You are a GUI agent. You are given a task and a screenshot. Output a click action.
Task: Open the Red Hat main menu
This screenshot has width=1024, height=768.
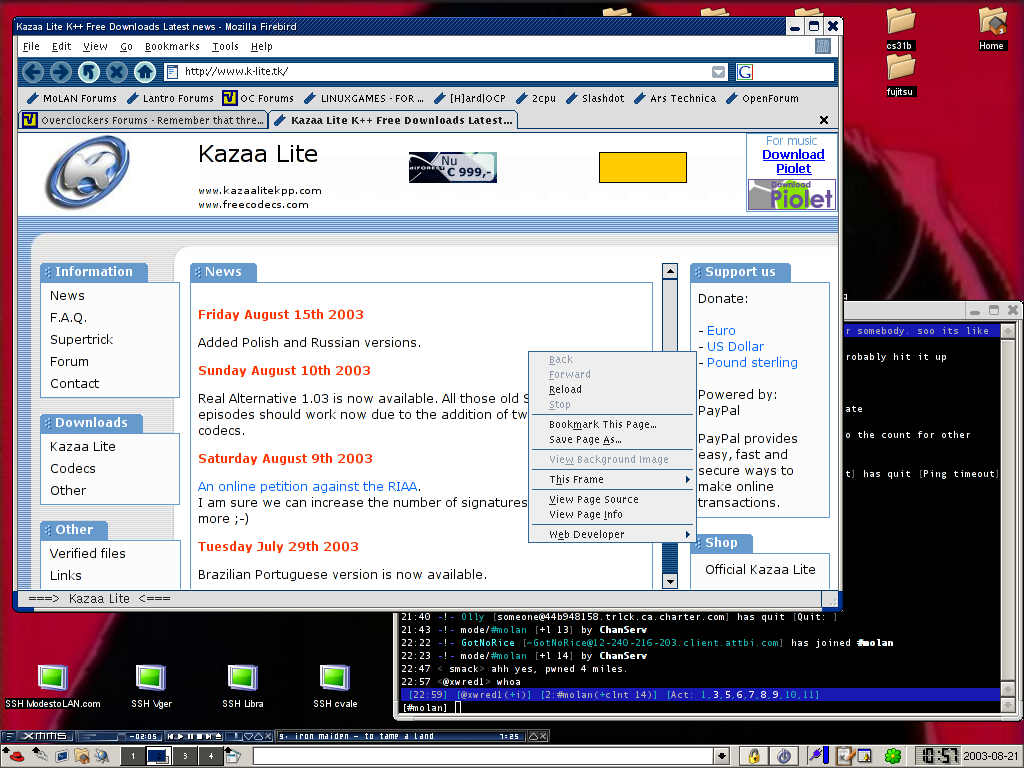(14, 756)
